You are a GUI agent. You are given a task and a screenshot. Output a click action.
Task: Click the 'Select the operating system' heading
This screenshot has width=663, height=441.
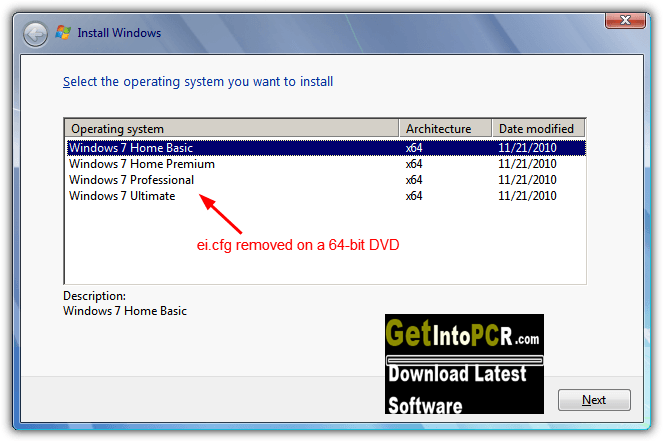[198, 82]
